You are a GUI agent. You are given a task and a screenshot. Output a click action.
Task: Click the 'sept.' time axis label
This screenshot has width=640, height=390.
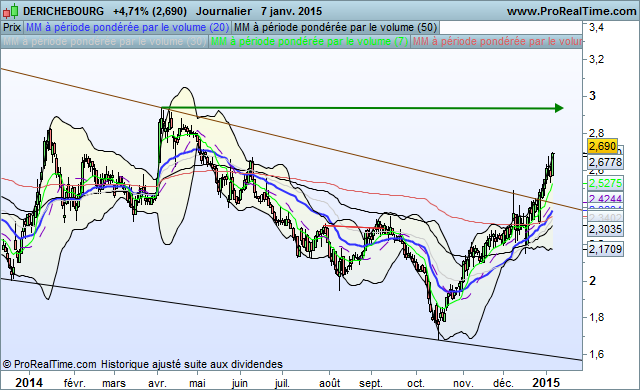[371, 383]
